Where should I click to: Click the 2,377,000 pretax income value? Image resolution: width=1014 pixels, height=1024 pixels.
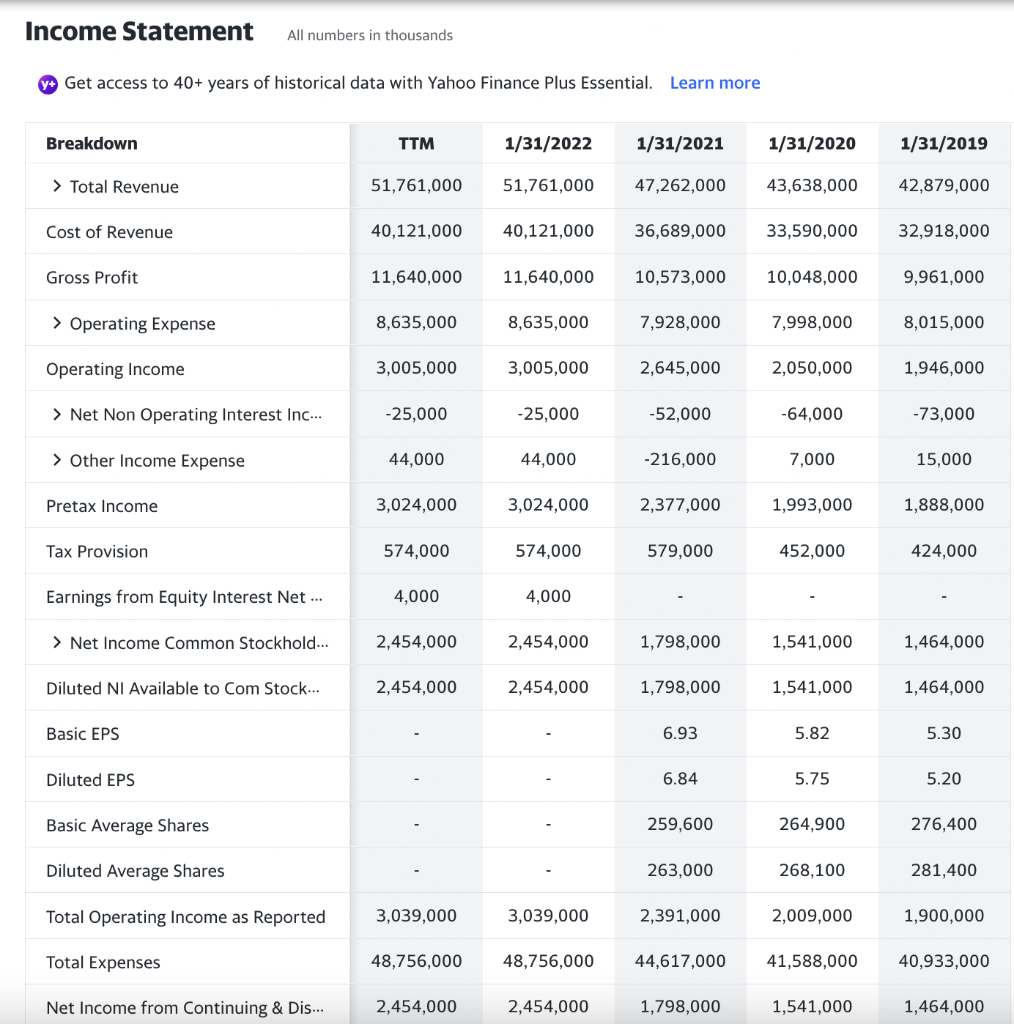[680, 505]
